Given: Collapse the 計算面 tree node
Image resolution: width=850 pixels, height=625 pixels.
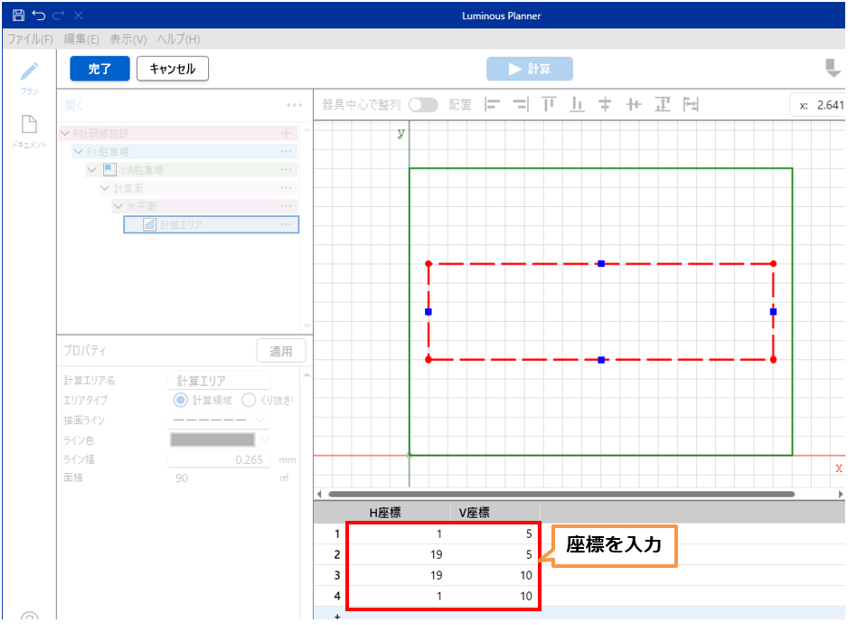Looking at the screenshot, I should click(x=105, y=188).
